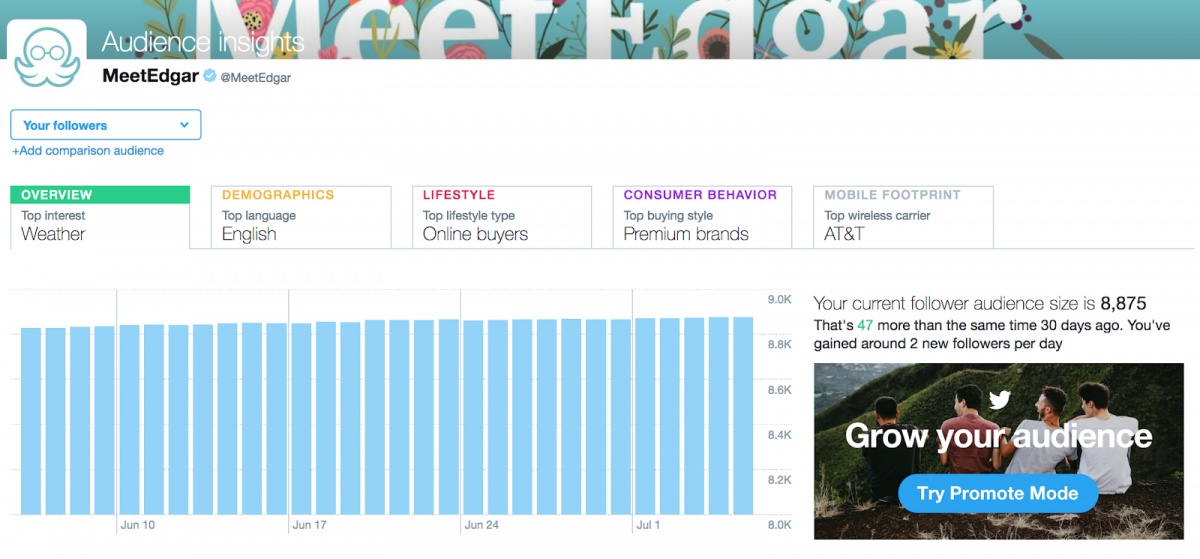This screenshot has height=559, width=1200.
Task: Select the Overview tab
Action: [100, 217]
